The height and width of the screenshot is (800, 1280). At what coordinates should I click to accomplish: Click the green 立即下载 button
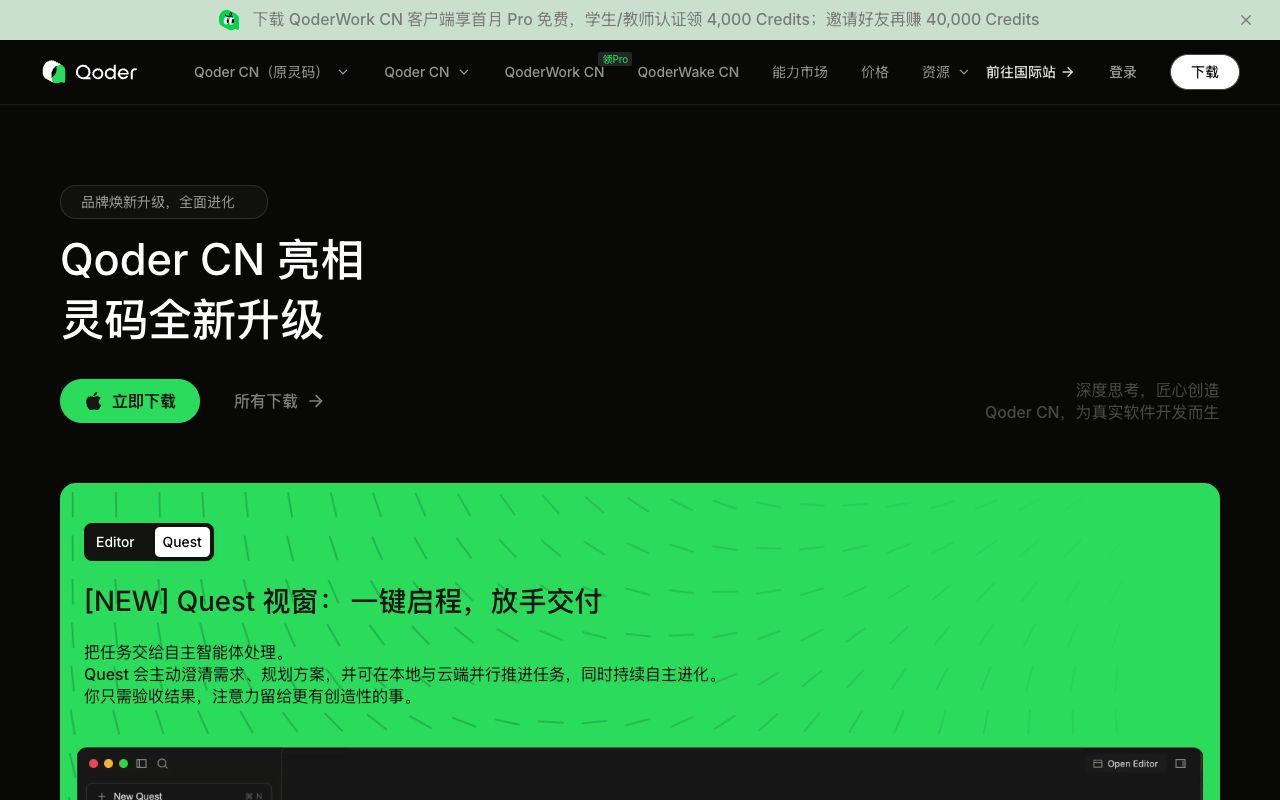point(130,401)
